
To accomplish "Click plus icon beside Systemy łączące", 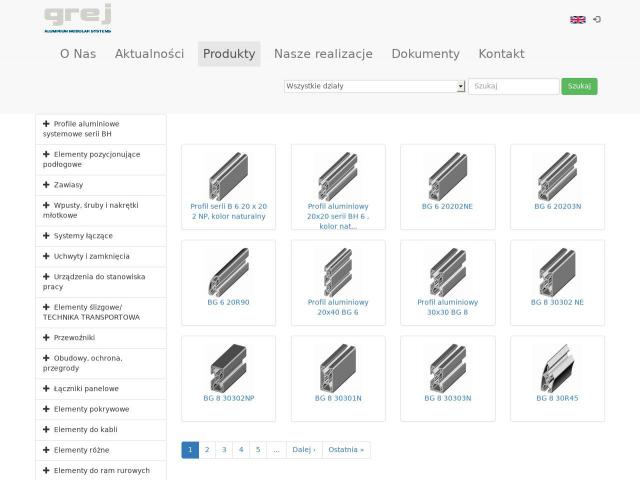I will pyautogui.click(x=46, y=236).
